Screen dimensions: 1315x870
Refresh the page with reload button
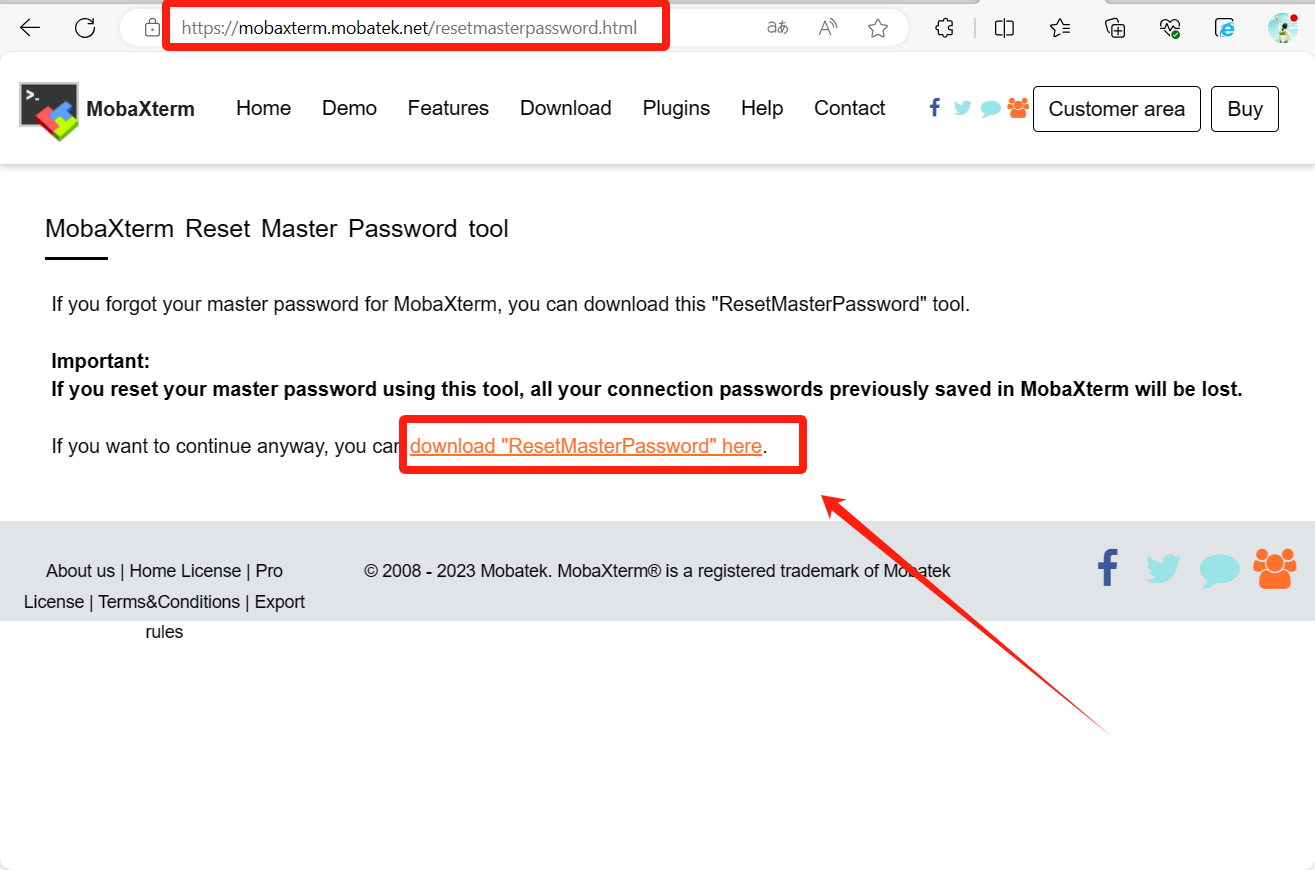85,28
